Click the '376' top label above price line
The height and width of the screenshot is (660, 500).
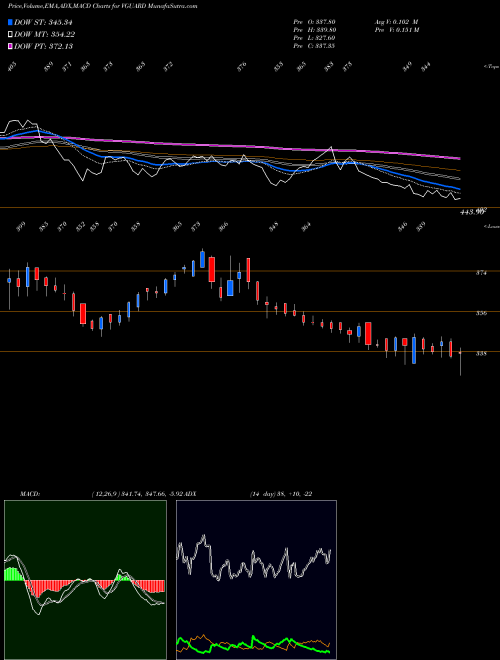point(242,67)
